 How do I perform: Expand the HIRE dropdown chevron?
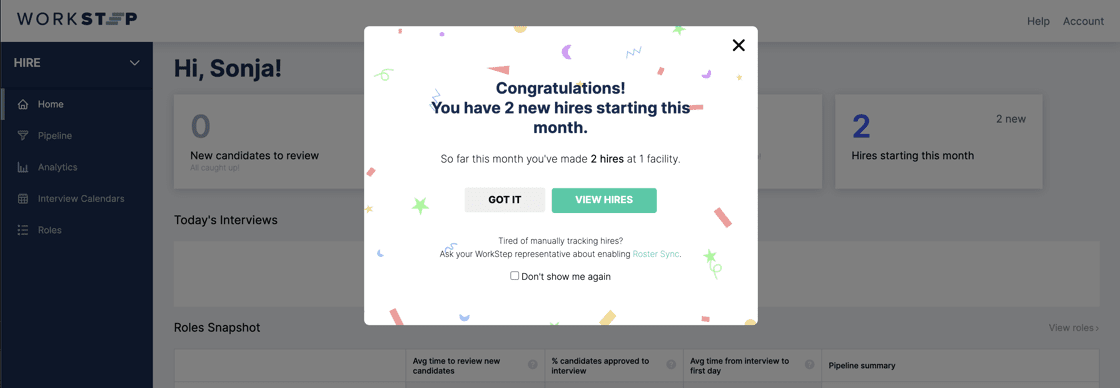click(134, 63)
